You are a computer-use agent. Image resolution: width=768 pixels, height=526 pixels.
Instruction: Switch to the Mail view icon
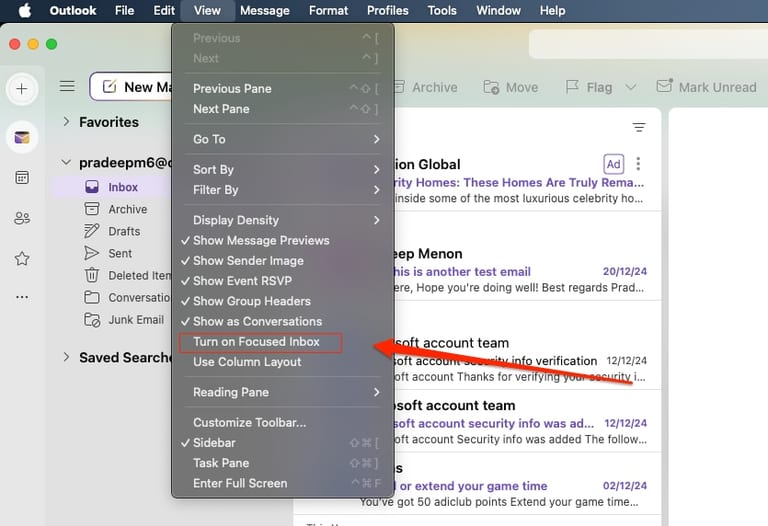tap(22, 138)
